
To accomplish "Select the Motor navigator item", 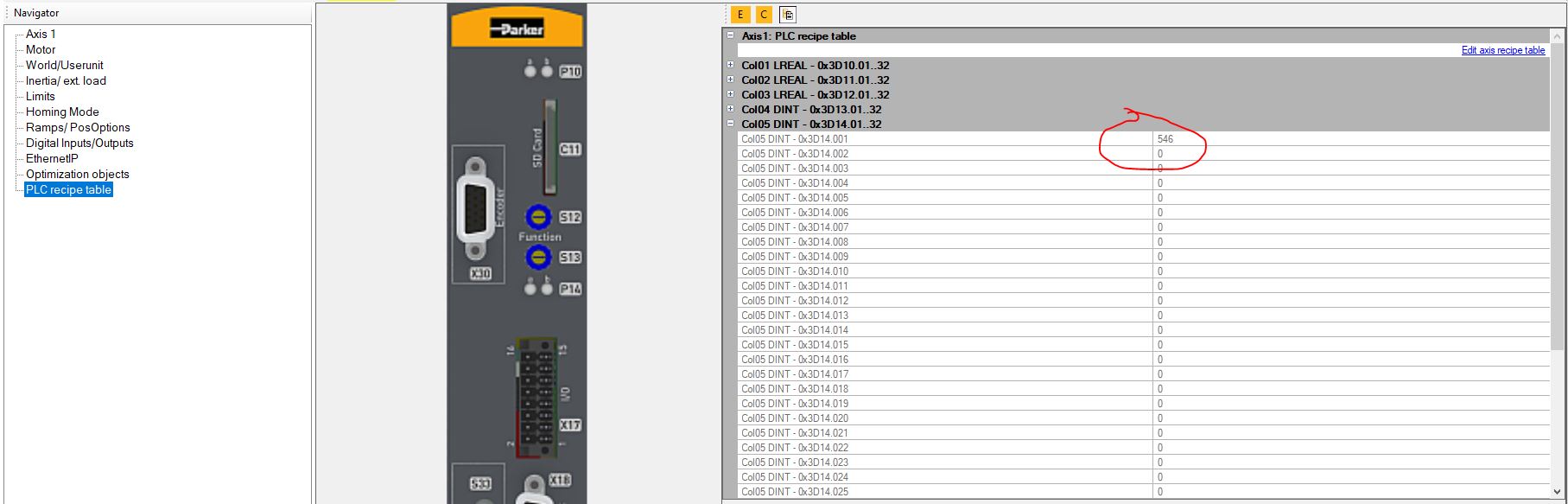I will (41, 49).
